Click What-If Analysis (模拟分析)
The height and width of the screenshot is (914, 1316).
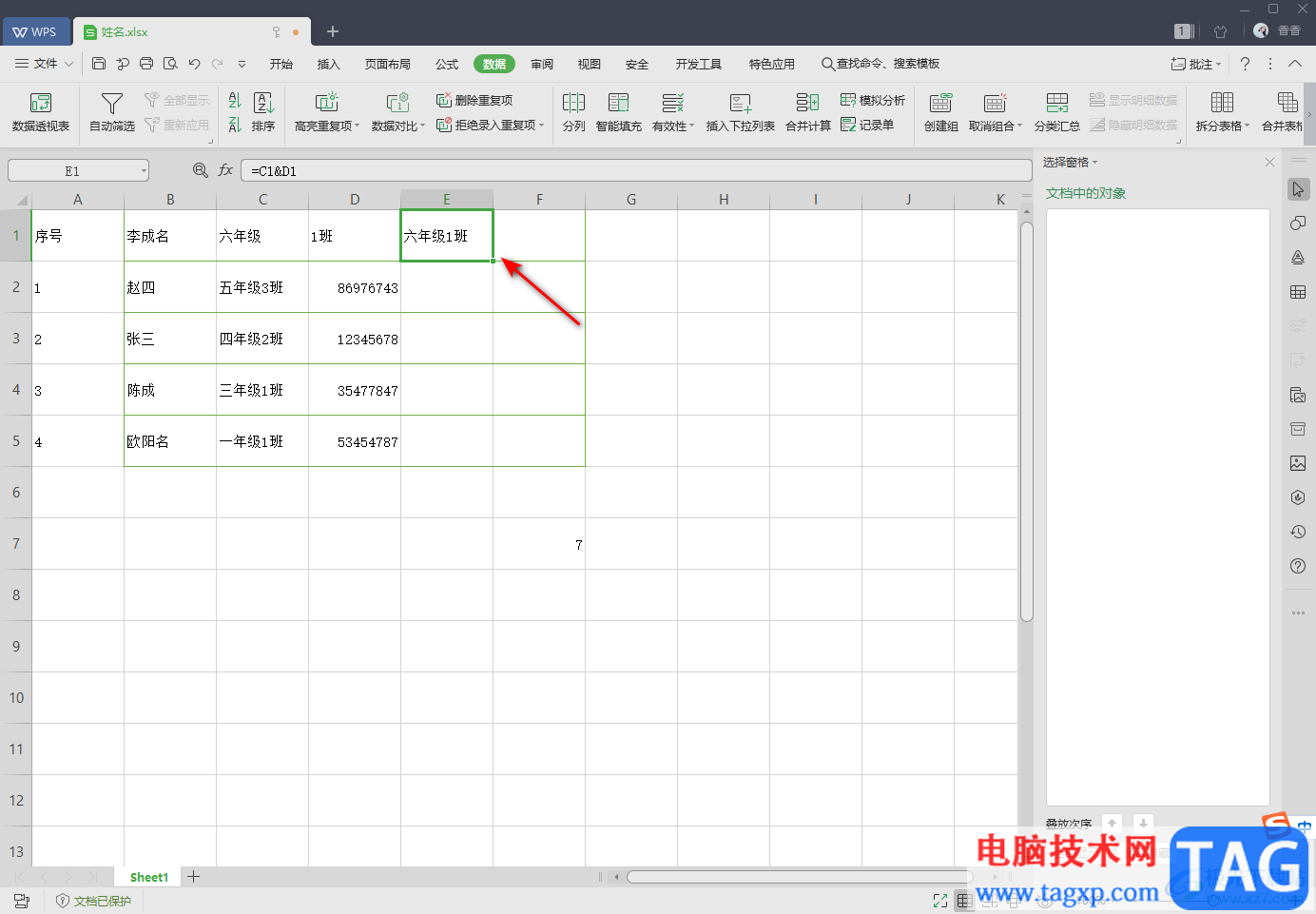click(873, 100)
